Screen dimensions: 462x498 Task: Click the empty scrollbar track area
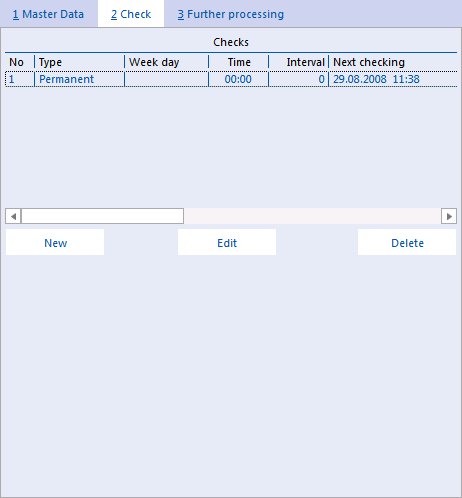pyautogui.click(x=312, y=216)
